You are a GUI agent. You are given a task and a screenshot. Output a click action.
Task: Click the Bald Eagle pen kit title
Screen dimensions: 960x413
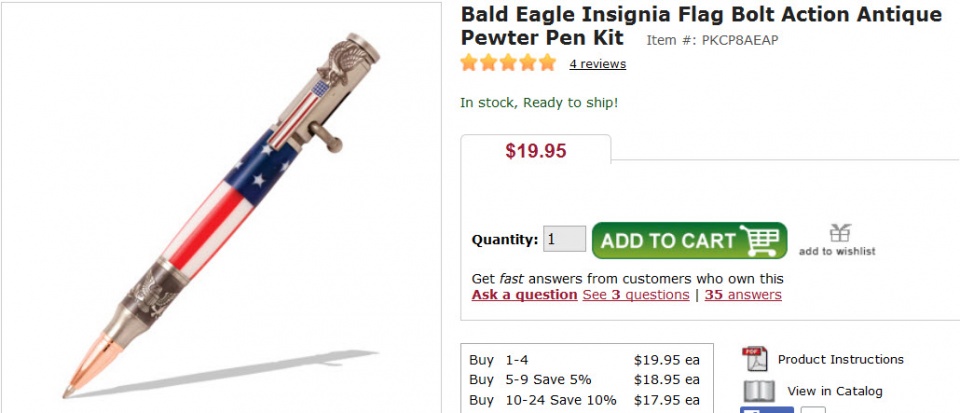pyautogui.click(x=700, y=26)
